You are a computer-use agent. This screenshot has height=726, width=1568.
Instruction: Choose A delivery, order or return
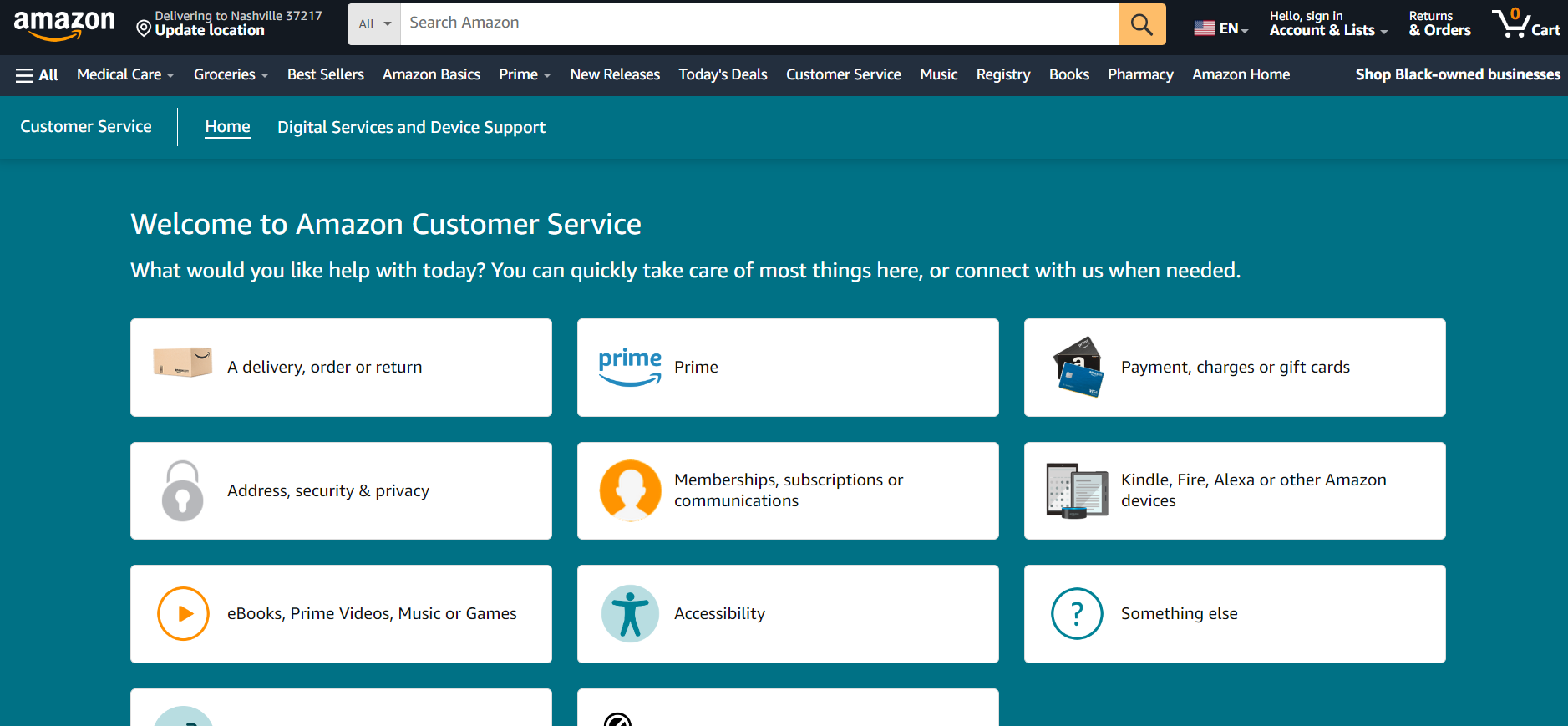pos(341,368)
